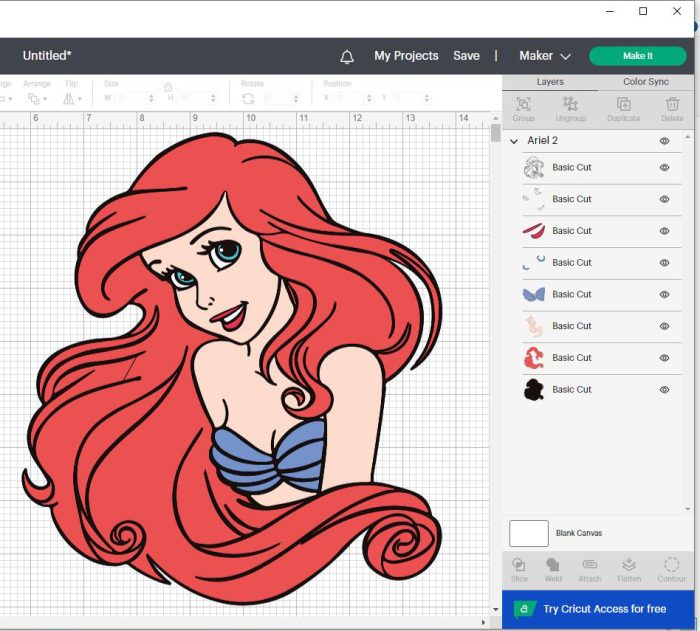The width and height of the screenshot is (700, 631).
Task: Collapse the Ariel 2 group
Action: 514,141
